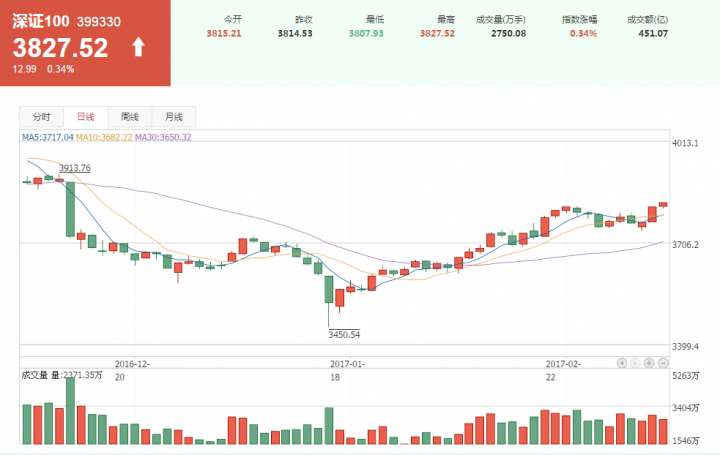This screenshot has width=720, height=455.
Task: Click the 成交额(亿) label
Action: tap(647, 19)
